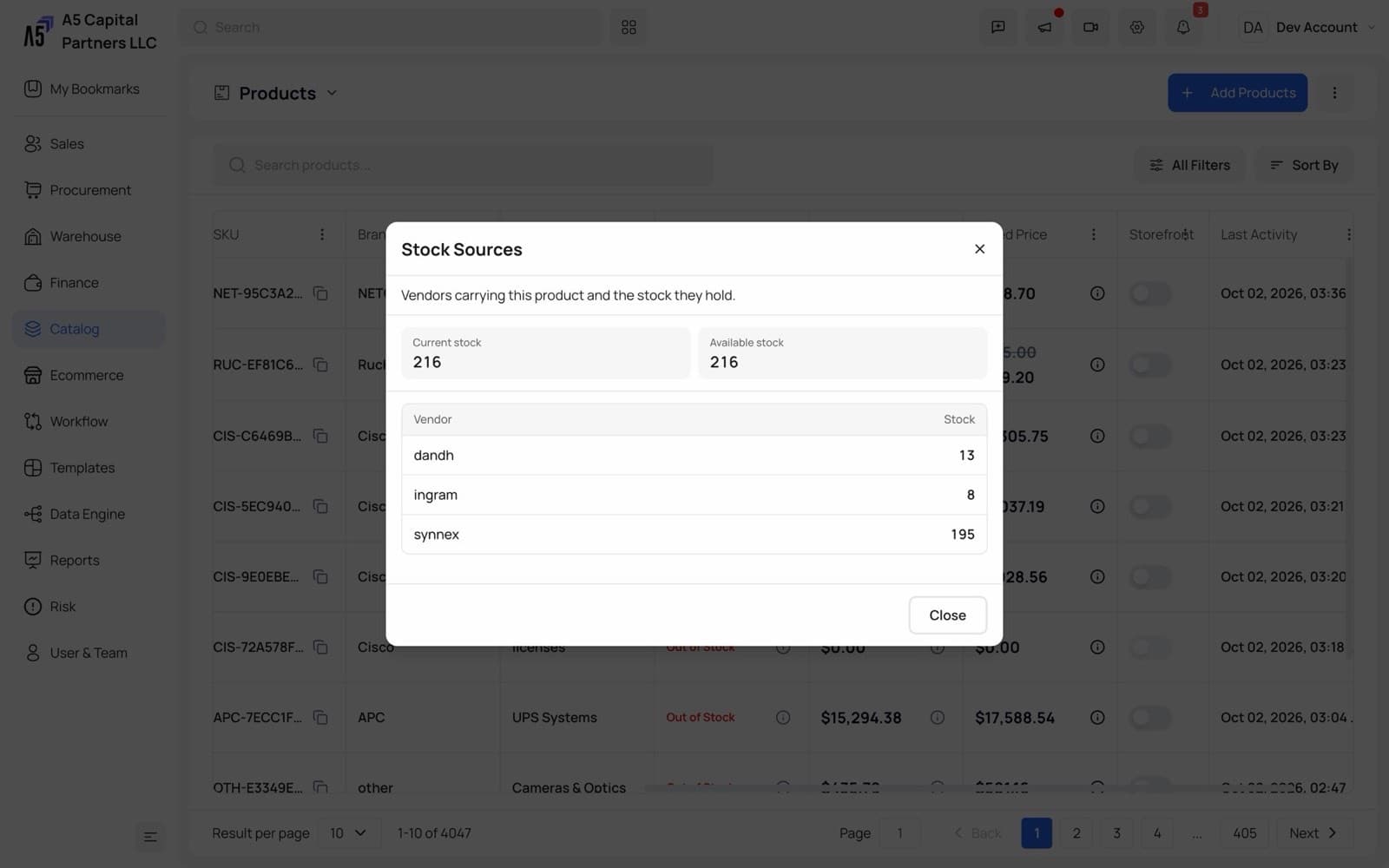Show price info for $17,588.54
This screenshot has height=868, width=1389.
(1097, 717)
